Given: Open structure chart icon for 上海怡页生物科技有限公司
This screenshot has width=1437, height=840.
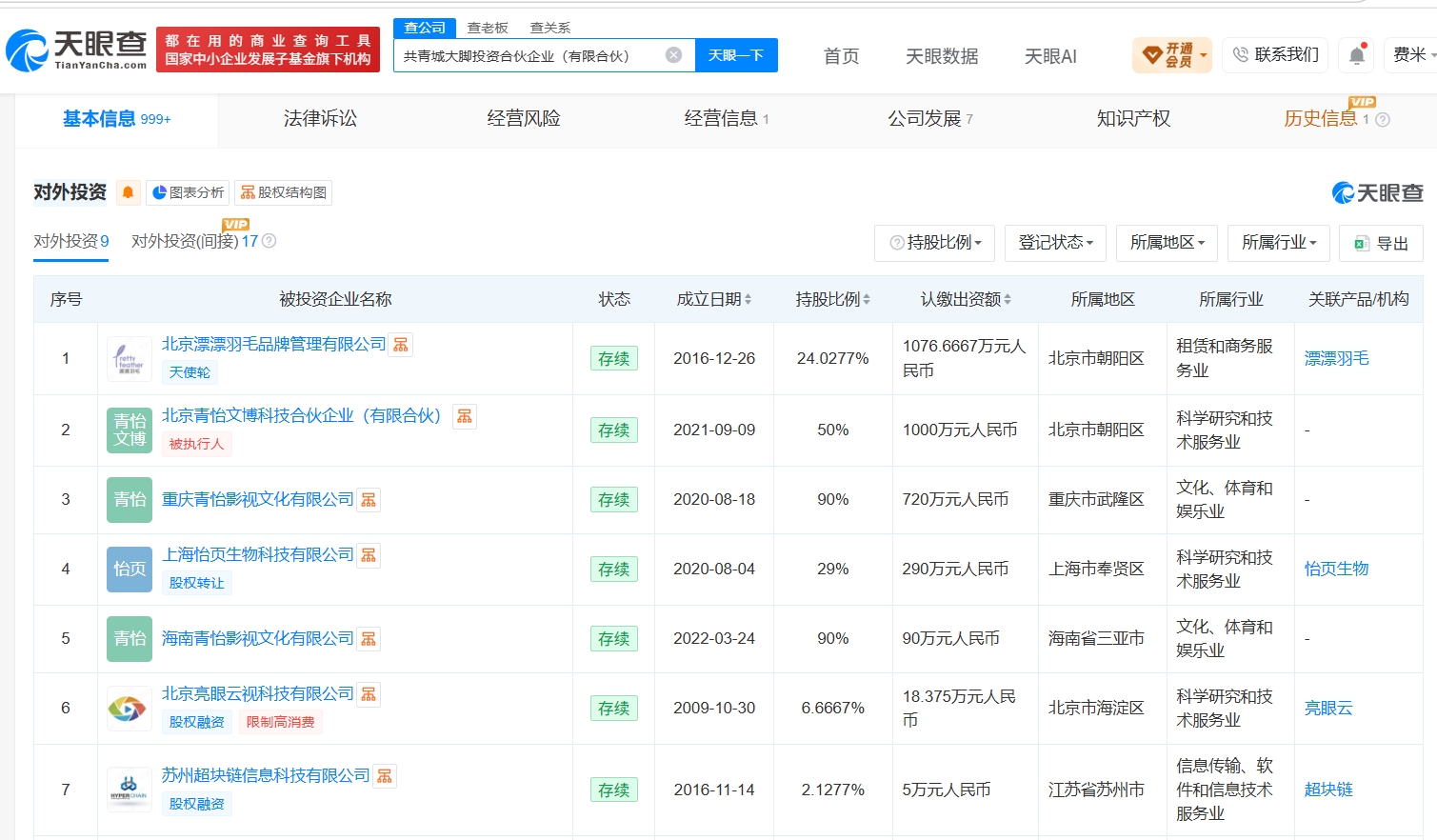Looking at the screenshot, I should (369, 555).
